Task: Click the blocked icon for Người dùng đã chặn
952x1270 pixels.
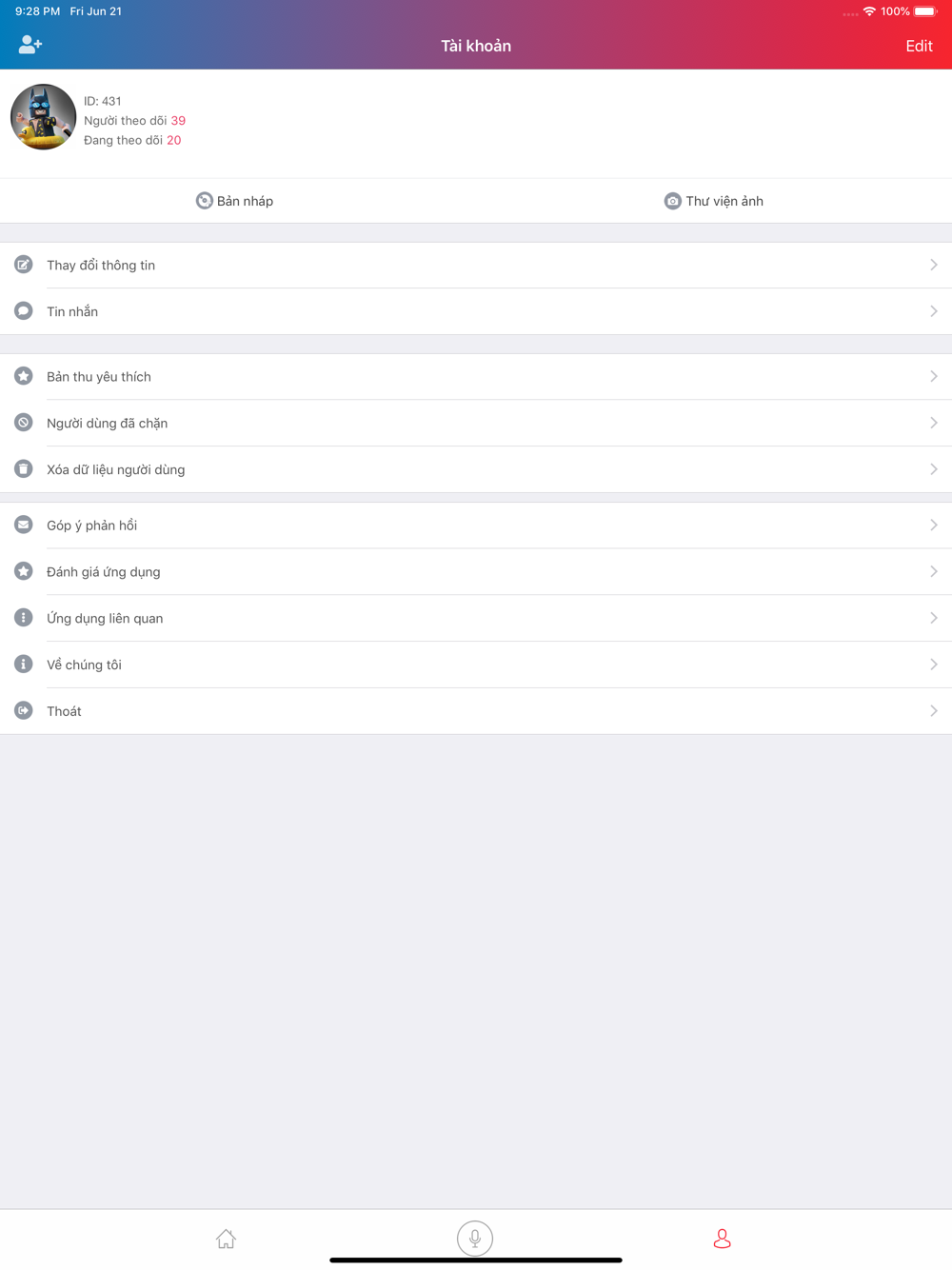Action: pos(24,423)
